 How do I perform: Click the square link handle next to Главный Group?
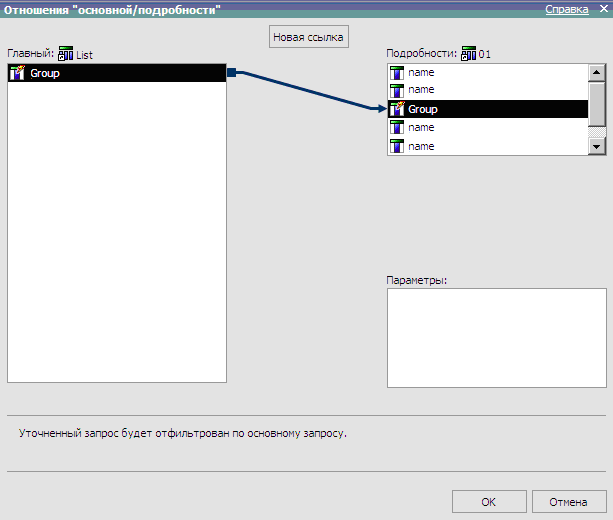pyautogui.click(x=231, y=73)
